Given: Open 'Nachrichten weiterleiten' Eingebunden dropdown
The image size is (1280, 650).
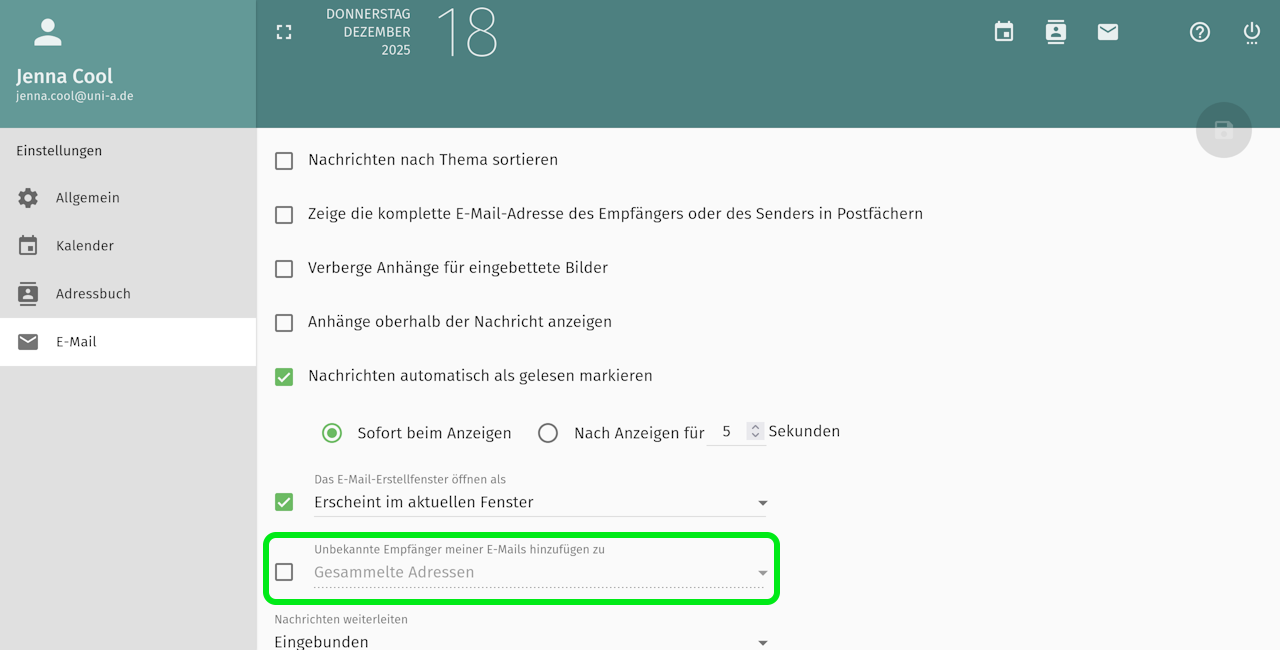Looking at the screenshot, I should [520, 642].
